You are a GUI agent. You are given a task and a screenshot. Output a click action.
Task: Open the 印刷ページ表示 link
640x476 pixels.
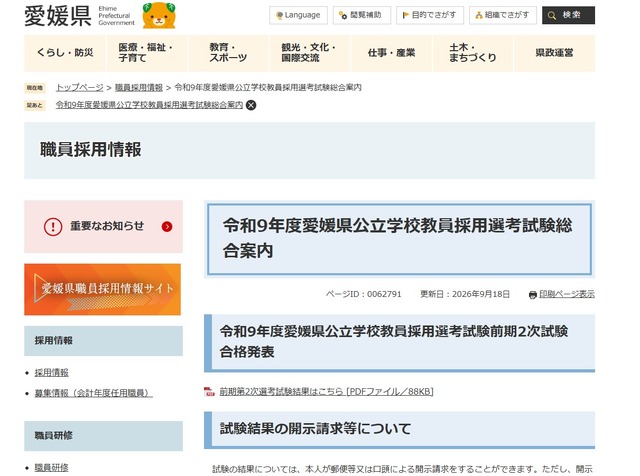point(567,294)
